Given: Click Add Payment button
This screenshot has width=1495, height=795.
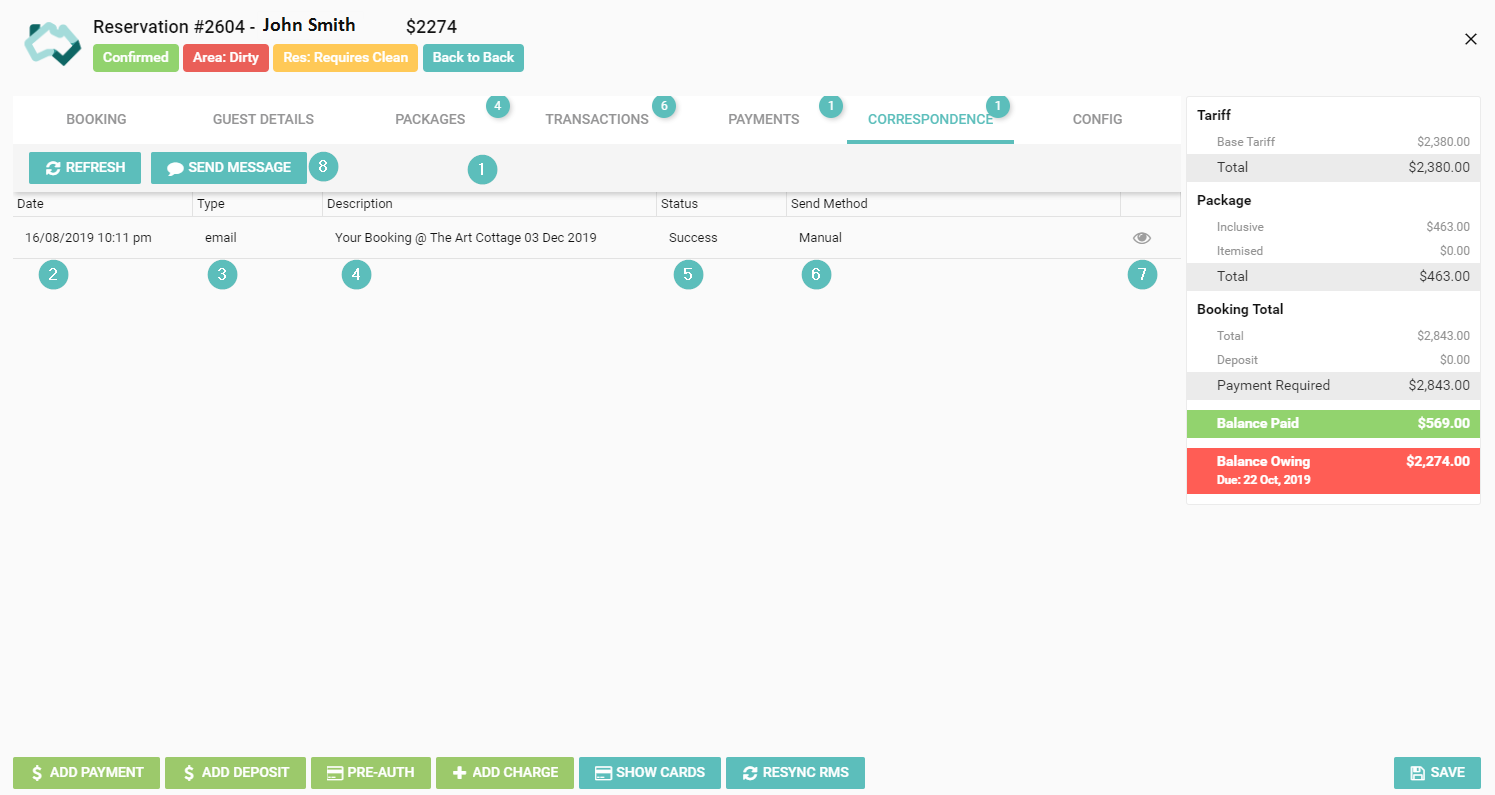Looking at the screenshot, I should click(x=86, y=773).
